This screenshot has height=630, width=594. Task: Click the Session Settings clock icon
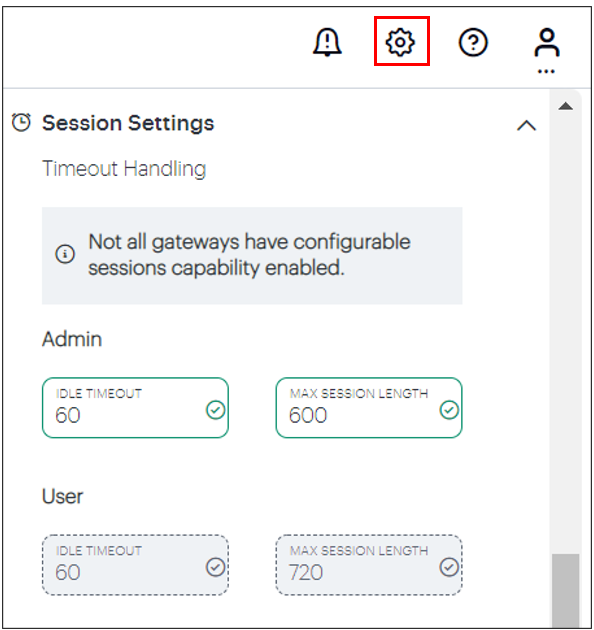[21, 122]
